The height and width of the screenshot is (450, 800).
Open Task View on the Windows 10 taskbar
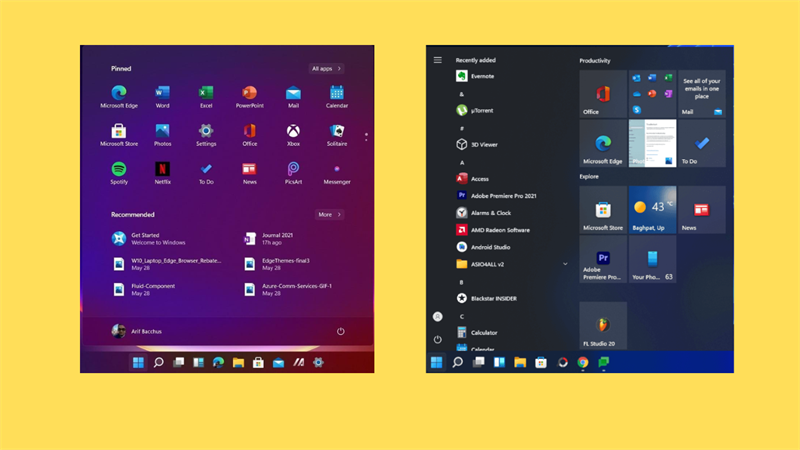[479, 362]
